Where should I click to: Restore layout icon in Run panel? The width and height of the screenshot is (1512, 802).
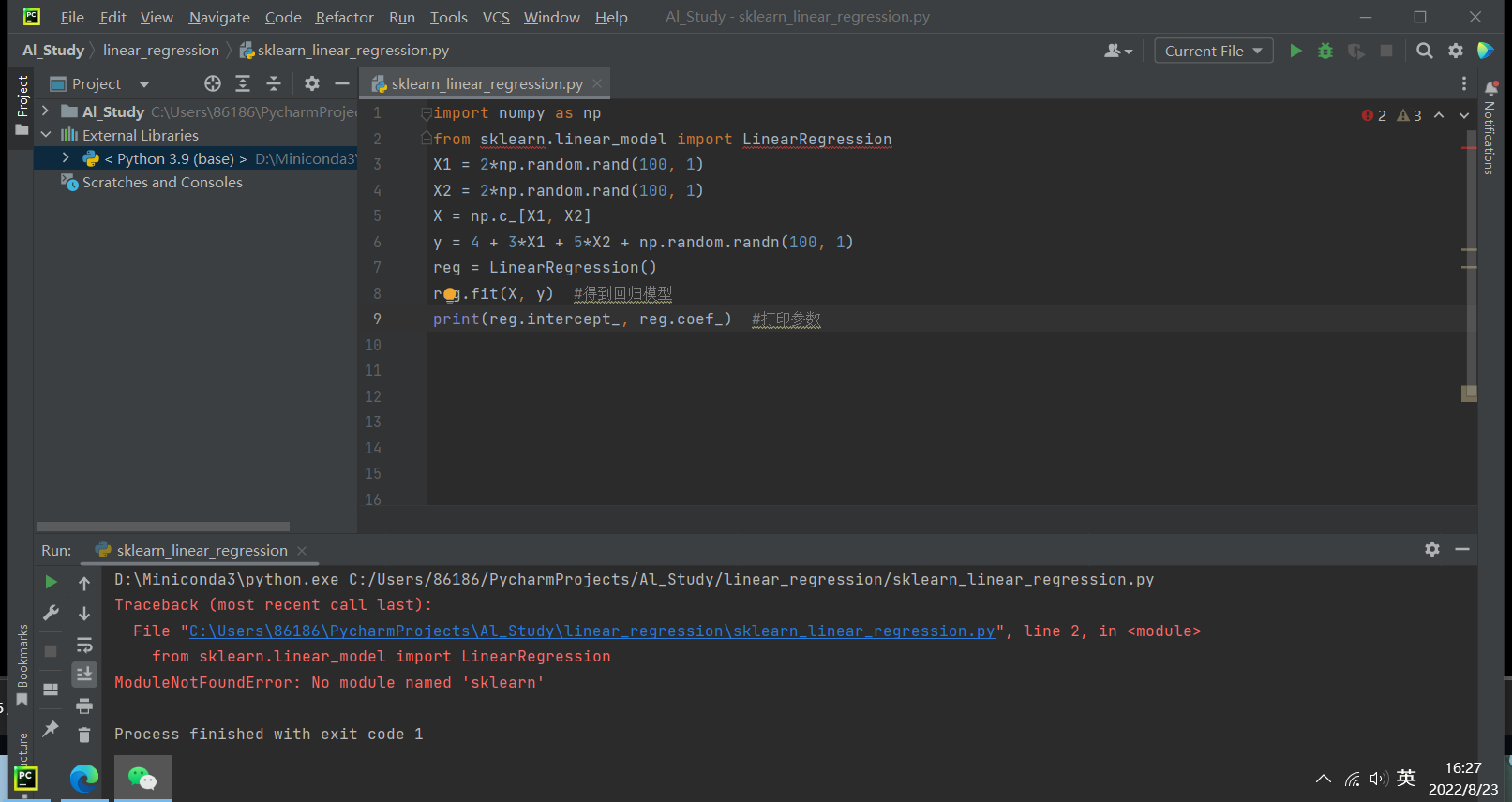[51, 689]
